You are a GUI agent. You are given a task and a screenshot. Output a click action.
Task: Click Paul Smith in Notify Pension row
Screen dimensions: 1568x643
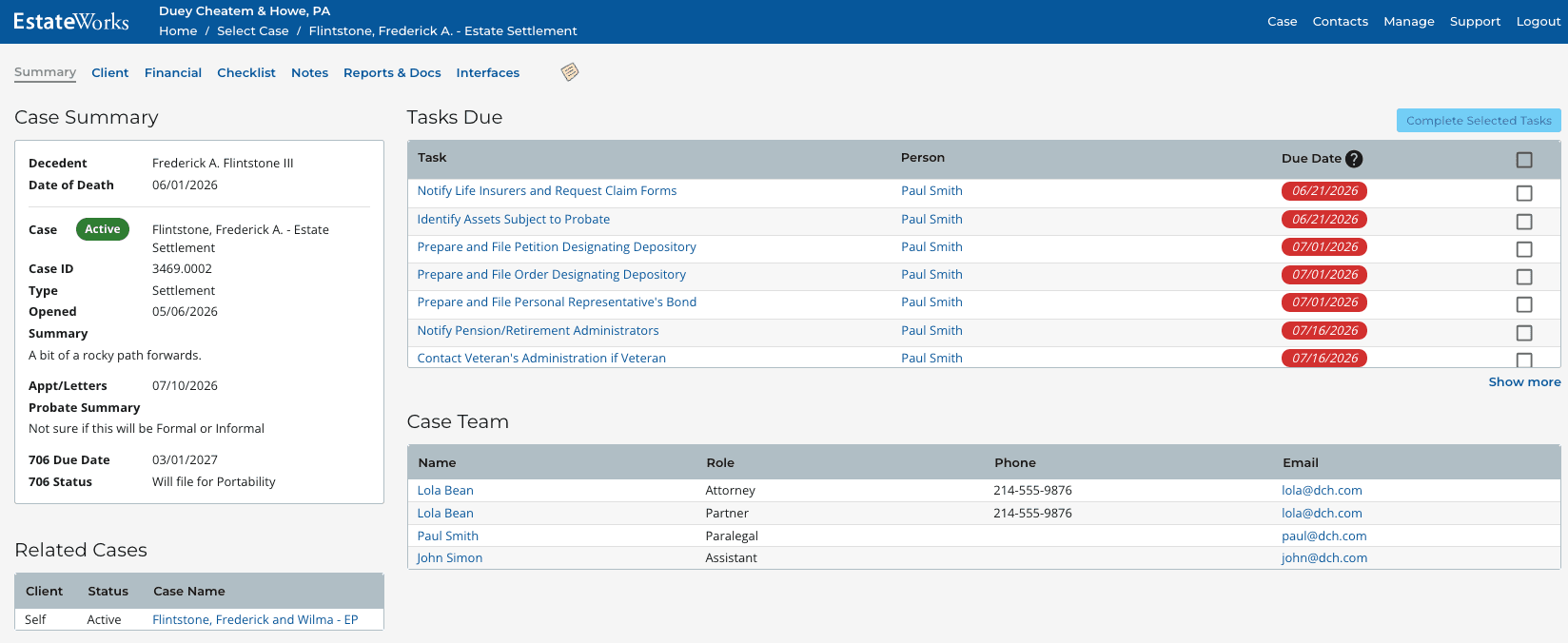[931, 331]
